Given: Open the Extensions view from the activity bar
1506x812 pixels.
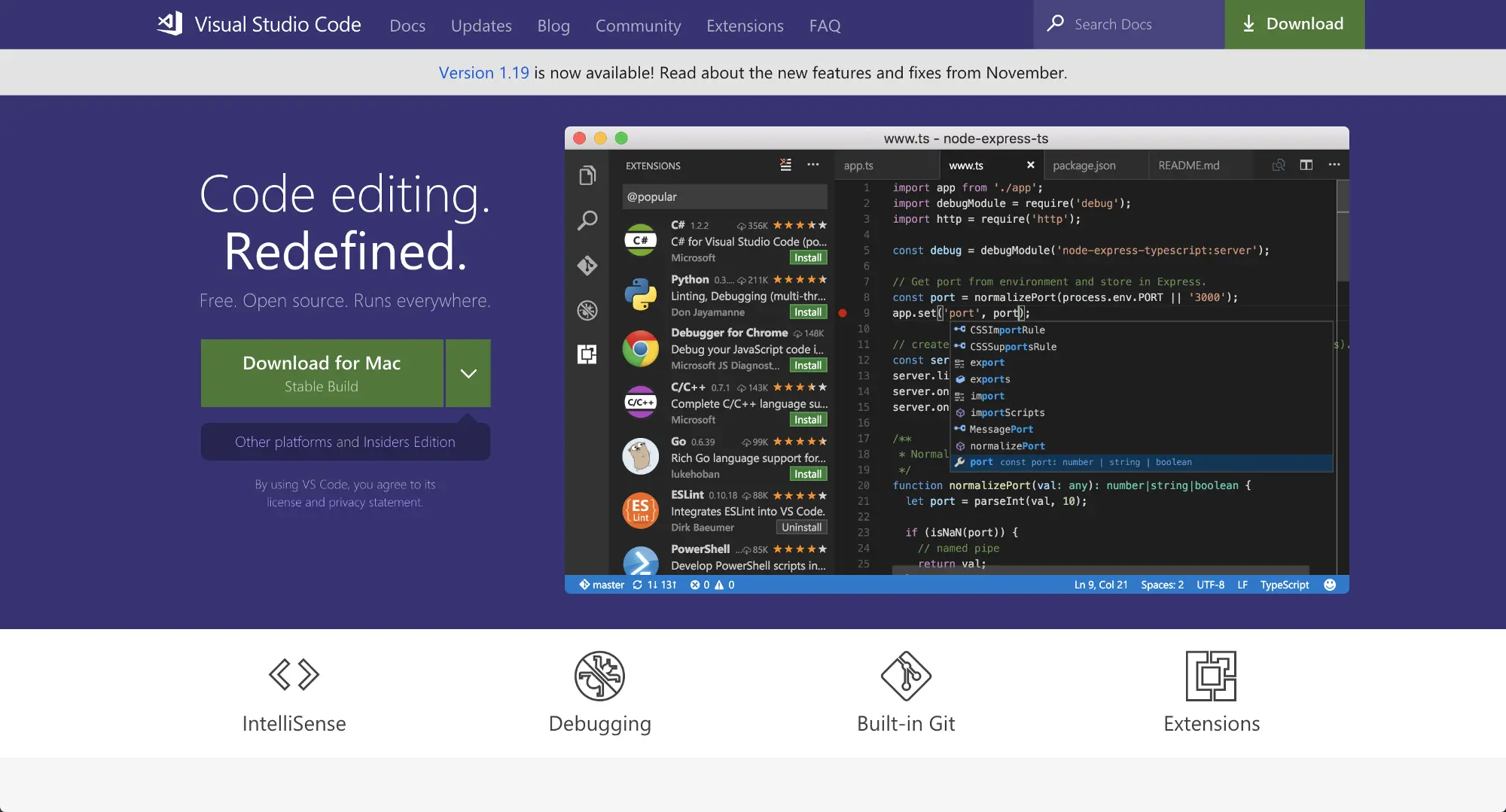Looking at the screenshot, I should [587, 354].
